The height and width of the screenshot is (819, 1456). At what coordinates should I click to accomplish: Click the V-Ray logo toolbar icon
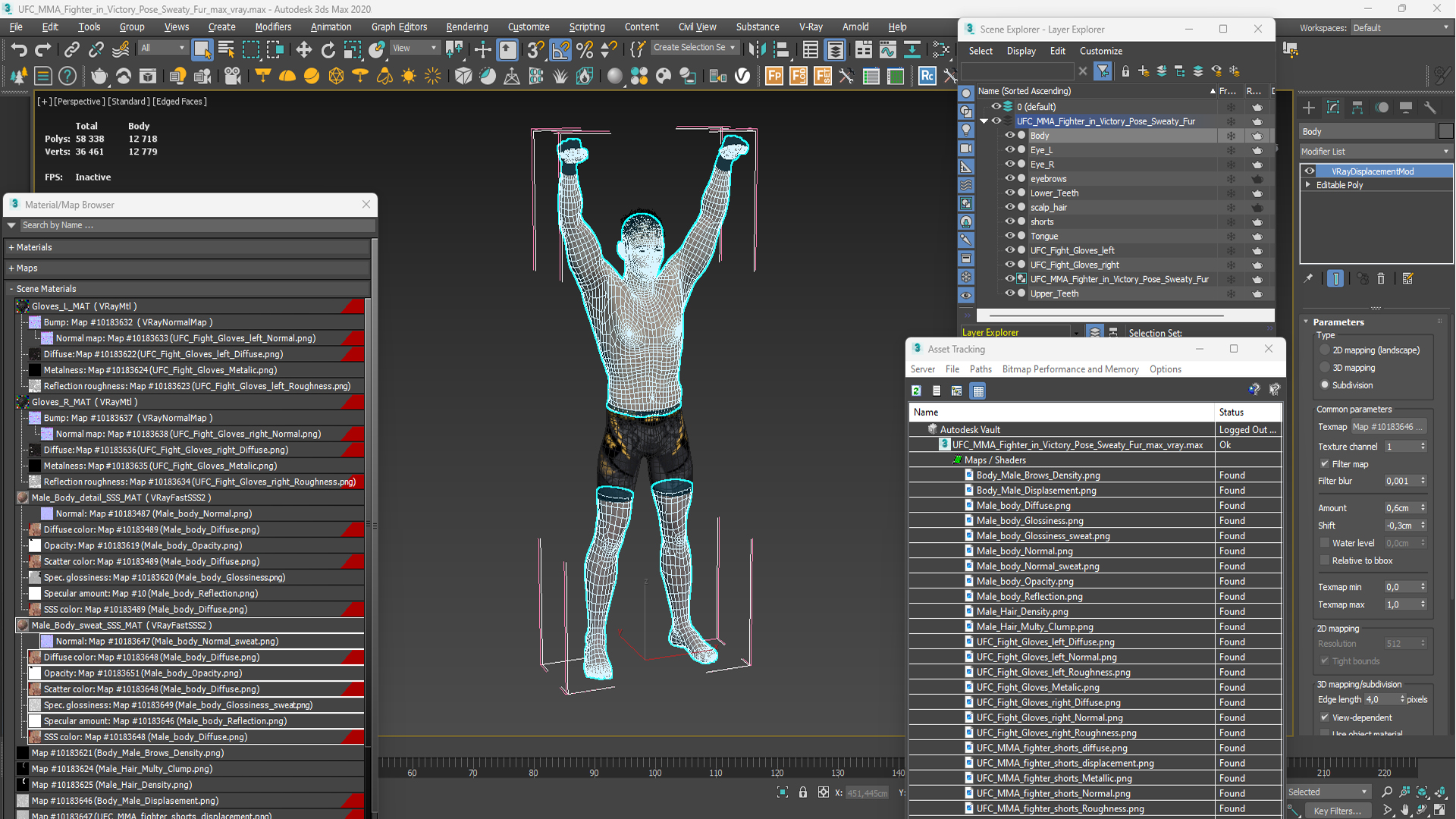[742, 76]
